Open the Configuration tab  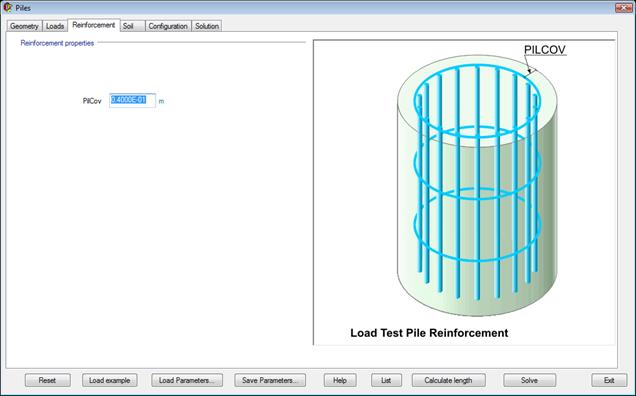[x=168, y=26]
